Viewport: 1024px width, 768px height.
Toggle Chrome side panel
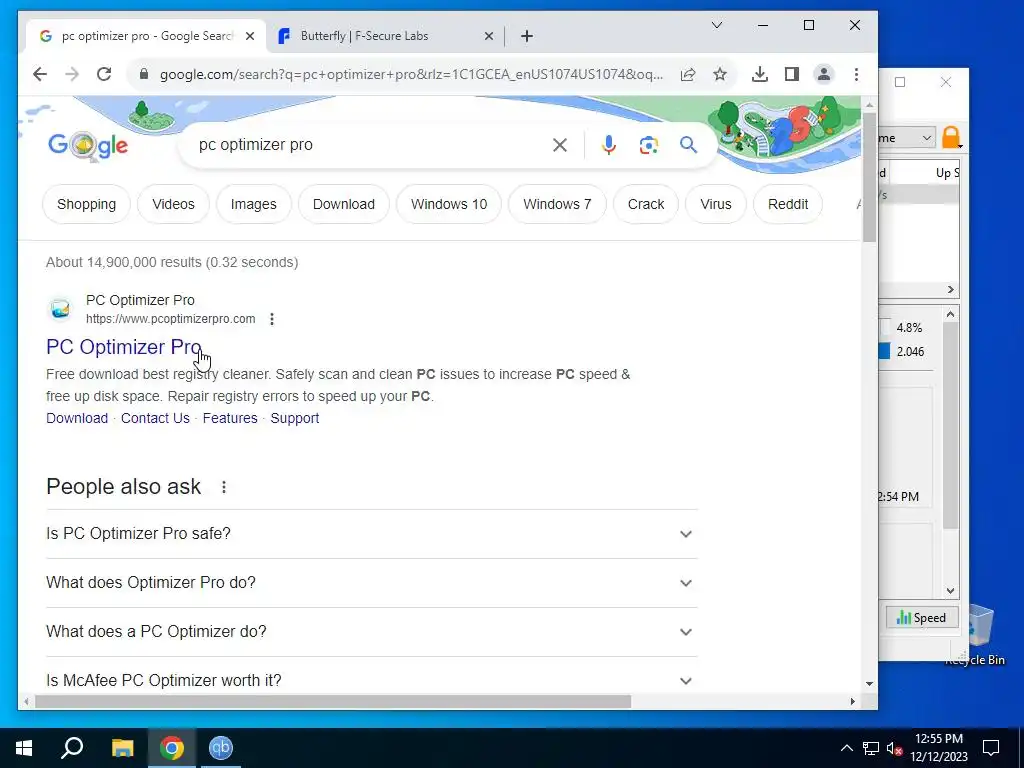[792, 74]
